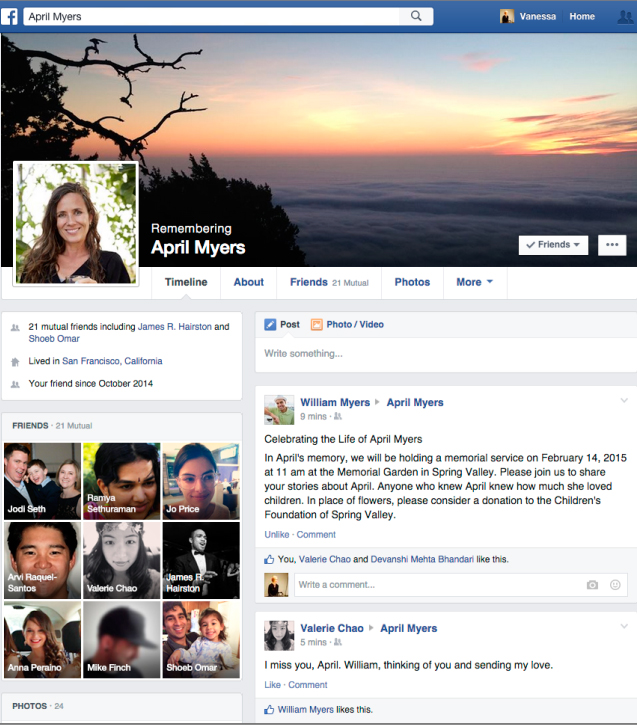Open San Francisco, California link
637x725 pixels.
tap(112, 361)
